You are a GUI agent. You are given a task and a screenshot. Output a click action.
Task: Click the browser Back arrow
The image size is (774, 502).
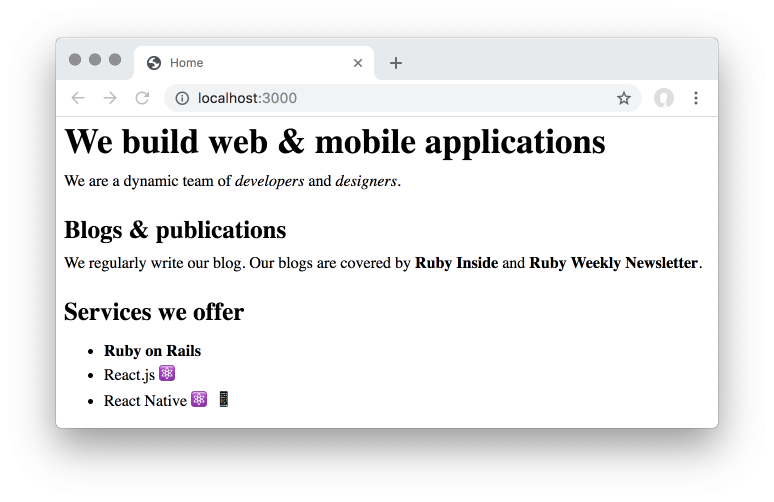click(78, 98)
